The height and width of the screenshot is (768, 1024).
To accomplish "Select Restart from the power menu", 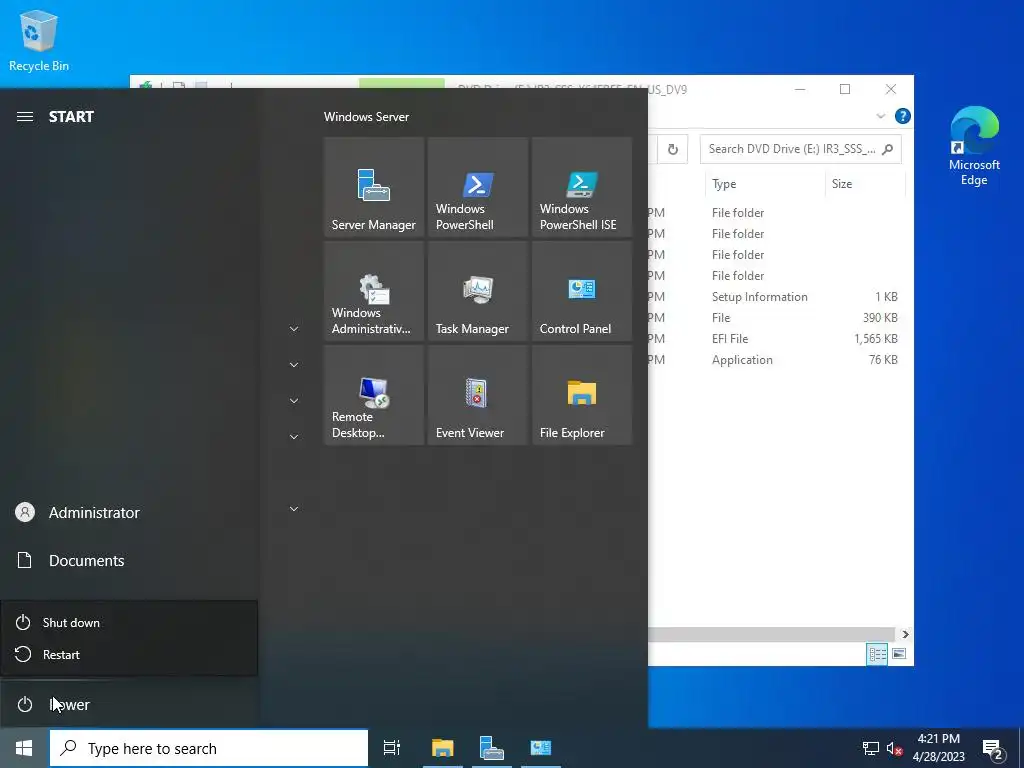I will click(129, 654).
